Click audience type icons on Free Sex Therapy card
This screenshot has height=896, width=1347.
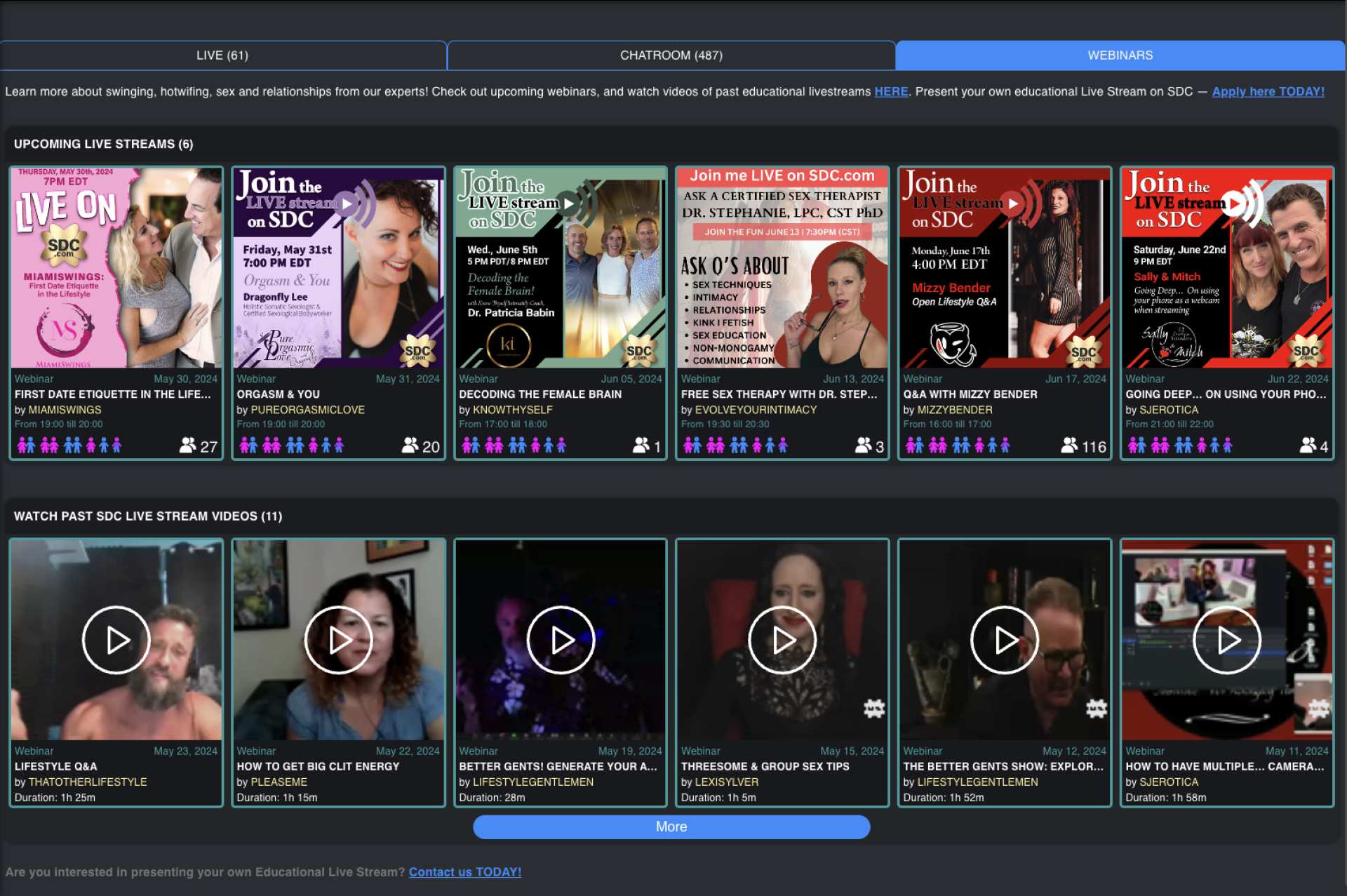coord(736,446)
